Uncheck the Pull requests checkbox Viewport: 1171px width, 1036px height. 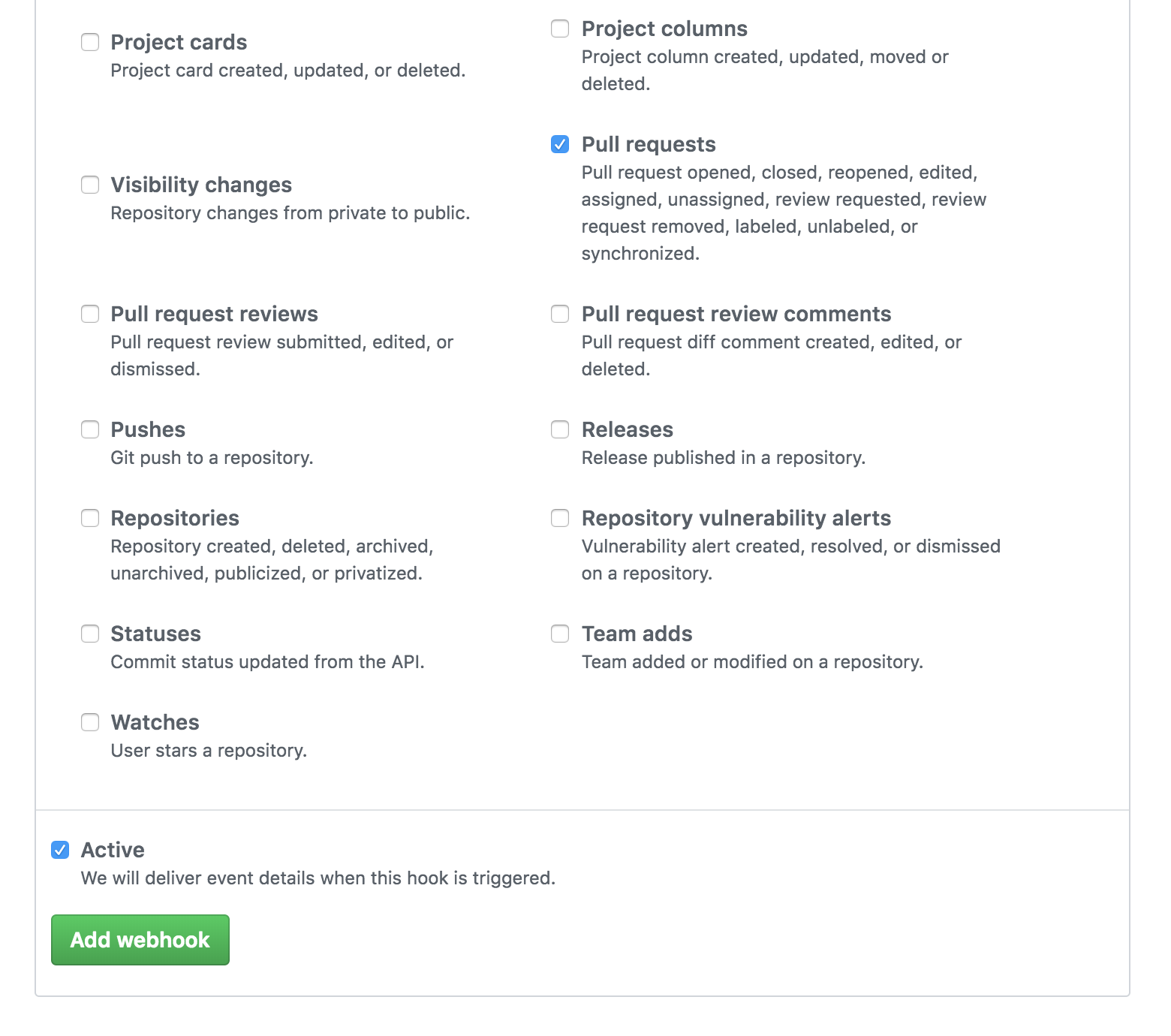(560, 144)
